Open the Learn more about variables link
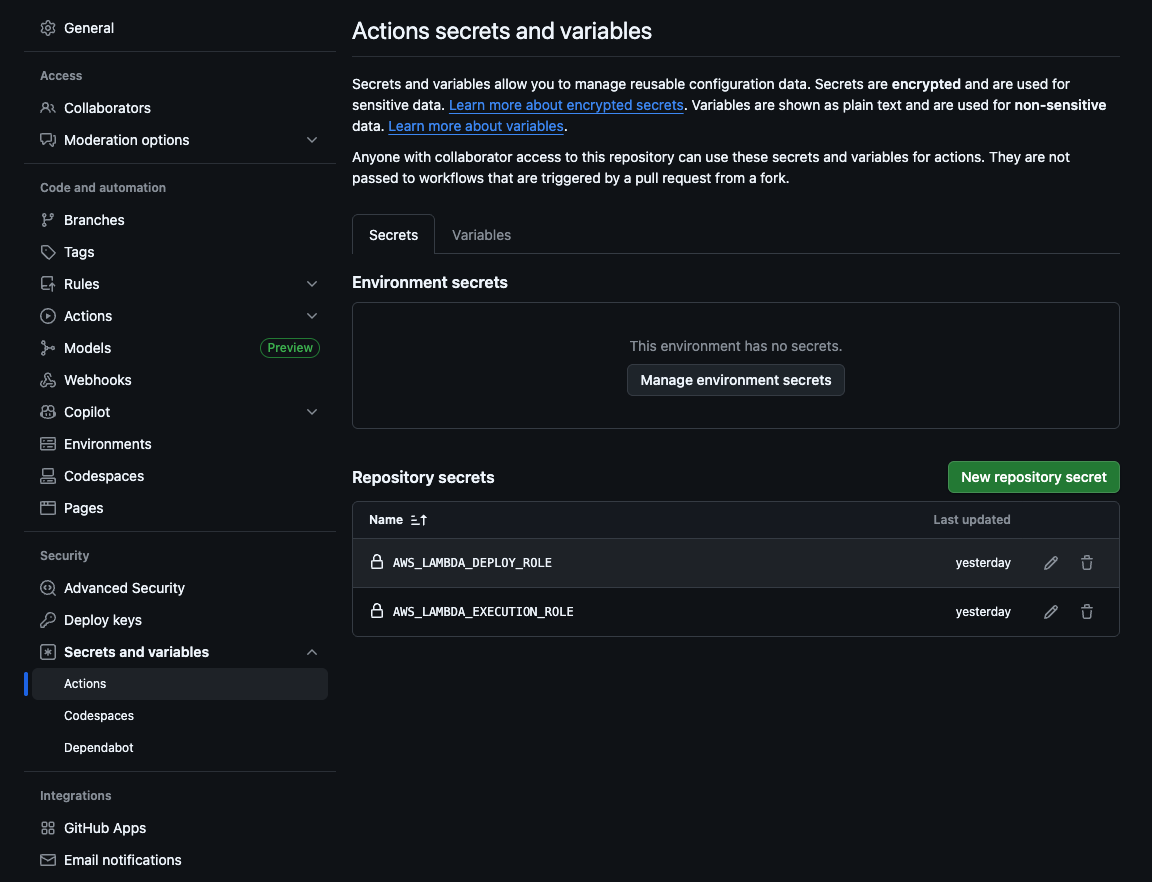1152x882 pixels. [475, 126]
